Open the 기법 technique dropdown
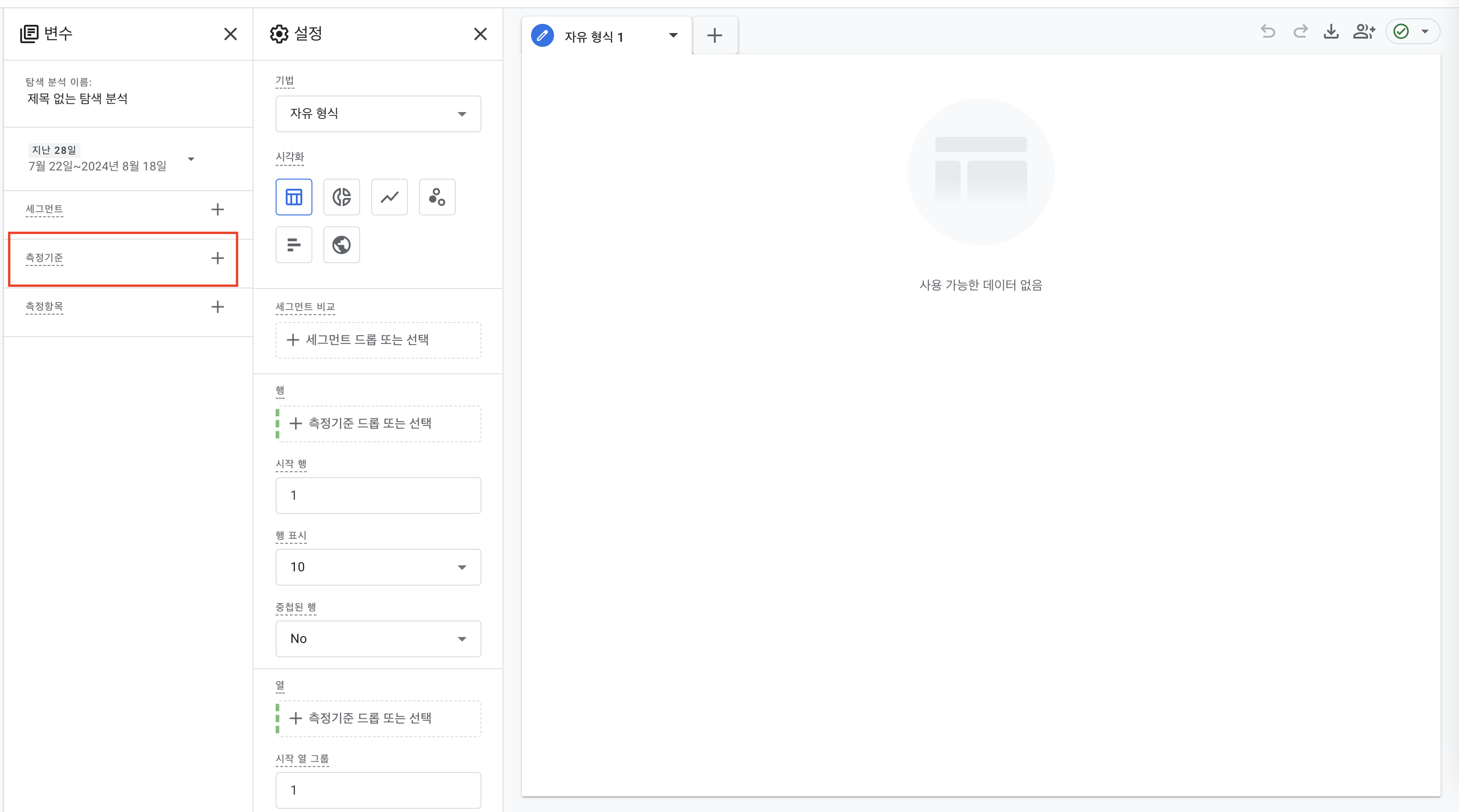1459x812 pixels. 378,114
